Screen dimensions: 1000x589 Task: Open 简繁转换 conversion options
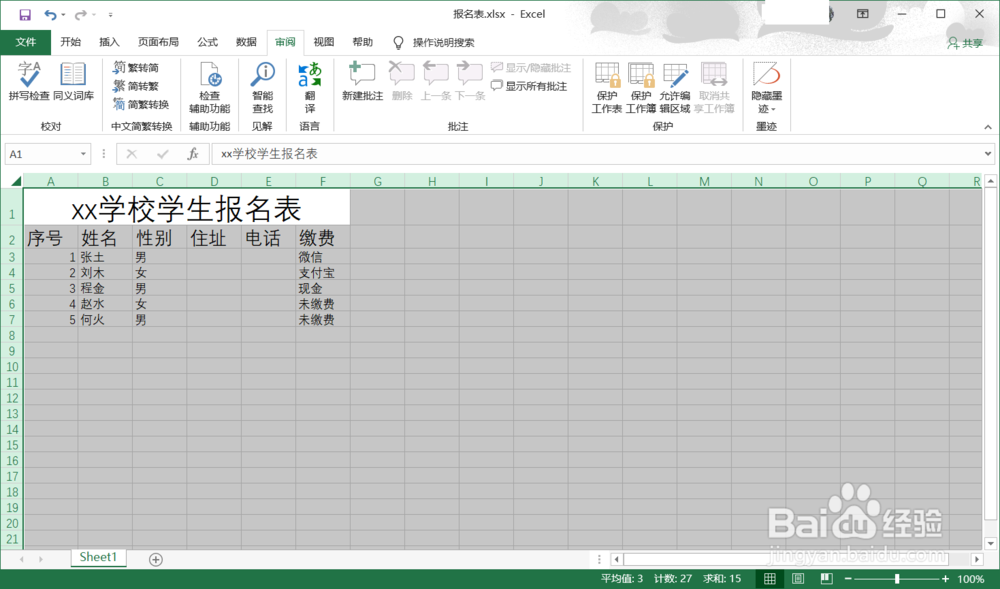[x=141, y=105]
